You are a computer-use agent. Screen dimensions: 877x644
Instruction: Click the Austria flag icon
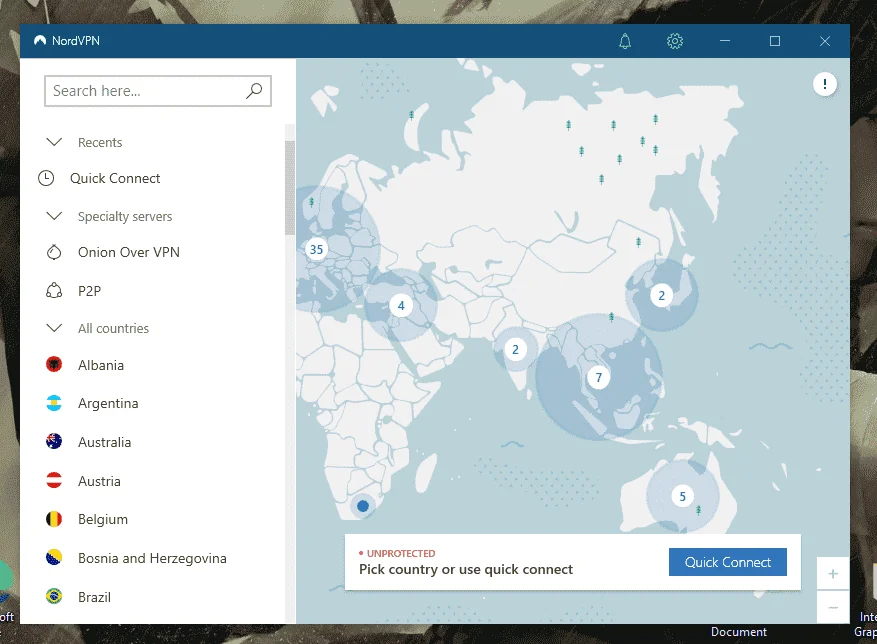[x=54, y=480]
